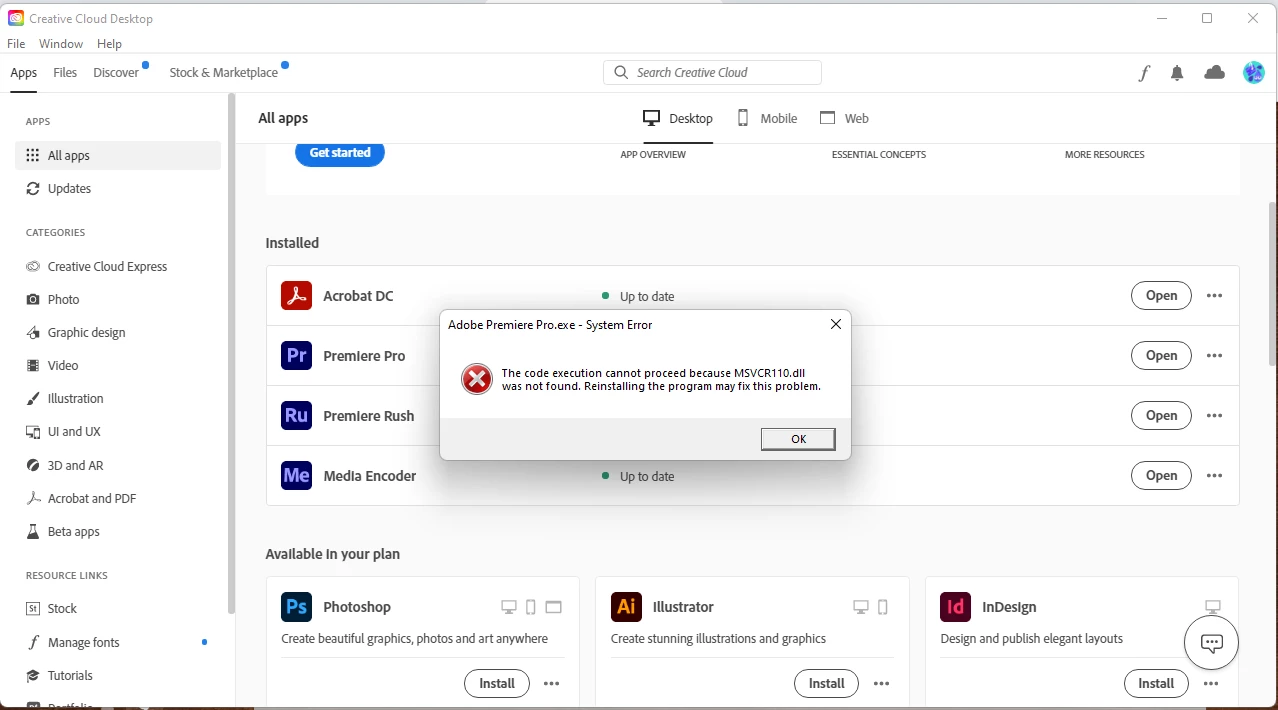Click the Premiere Rush app icon
The width and height of the screenshot is (1278, 710).
(296, 416)
